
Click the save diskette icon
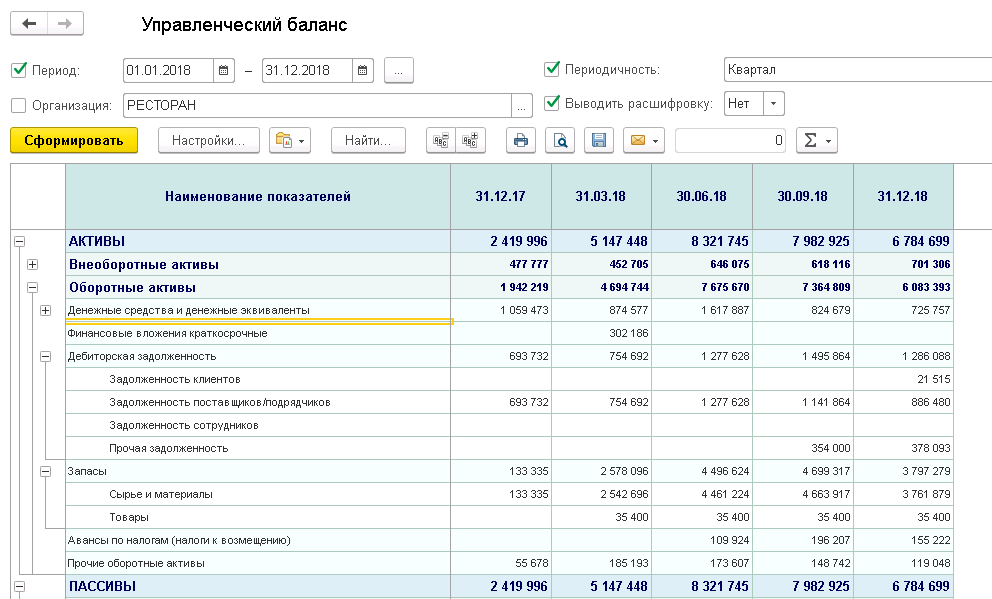599,141
